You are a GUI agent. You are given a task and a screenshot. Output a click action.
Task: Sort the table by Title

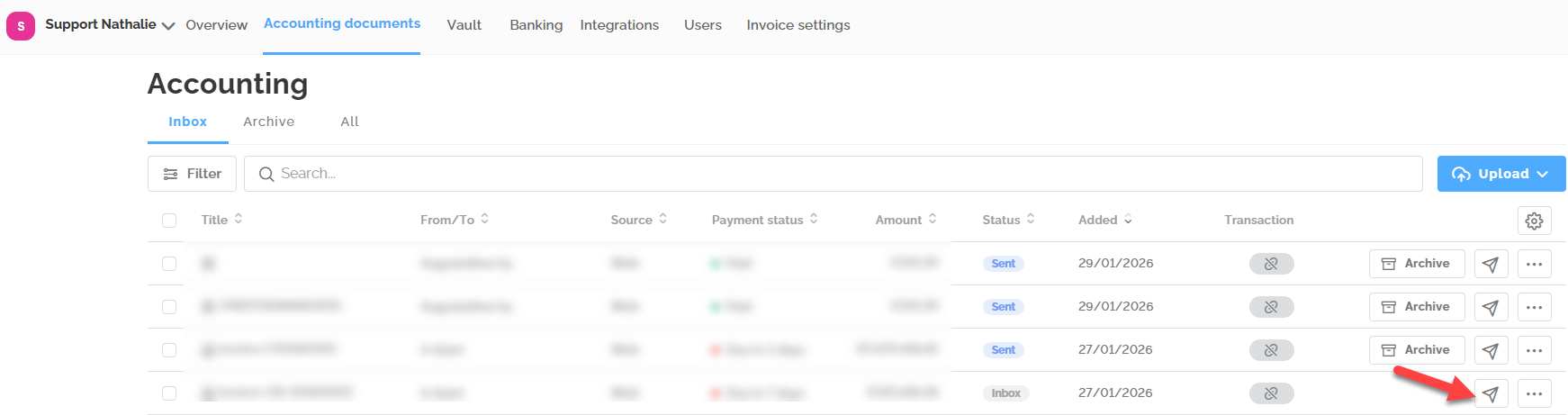(222, 220)
